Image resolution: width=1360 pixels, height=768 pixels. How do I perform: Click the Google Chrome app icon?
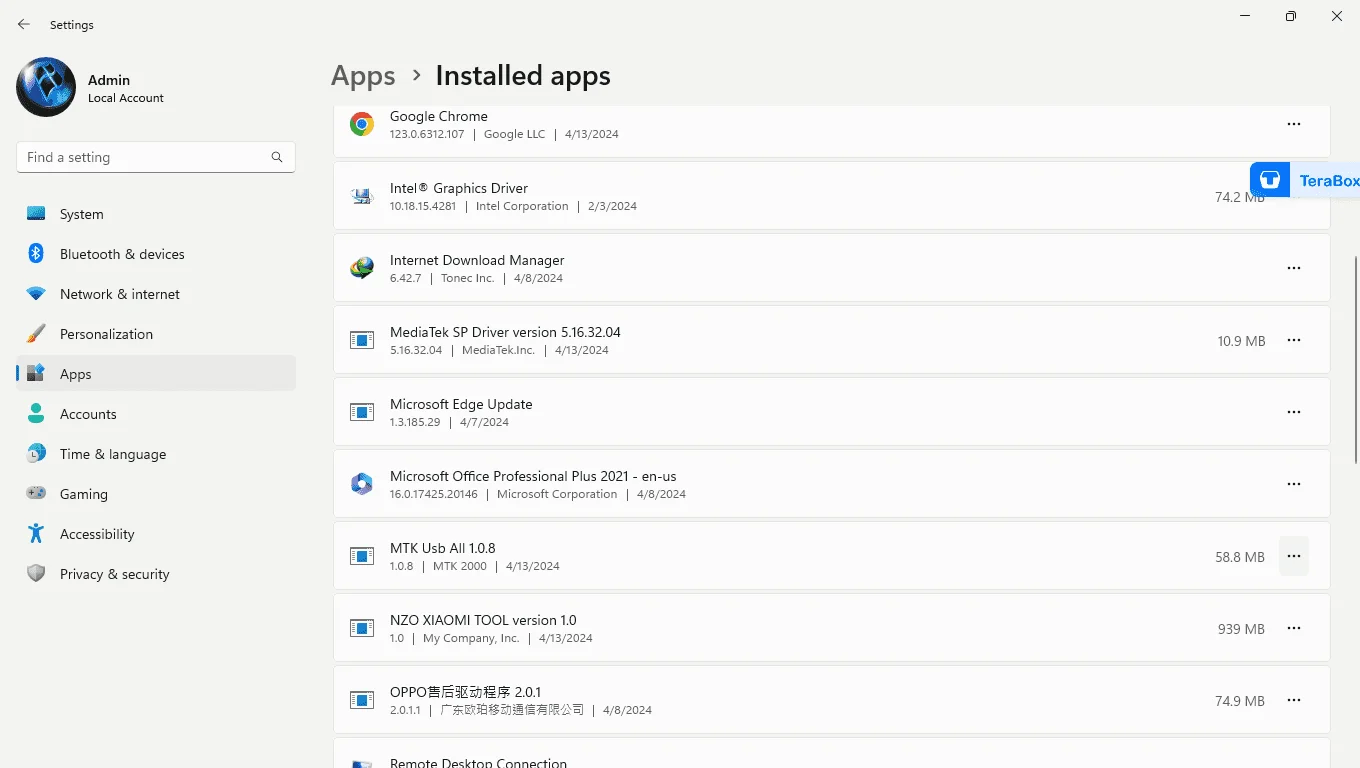(x=362, y=124)
